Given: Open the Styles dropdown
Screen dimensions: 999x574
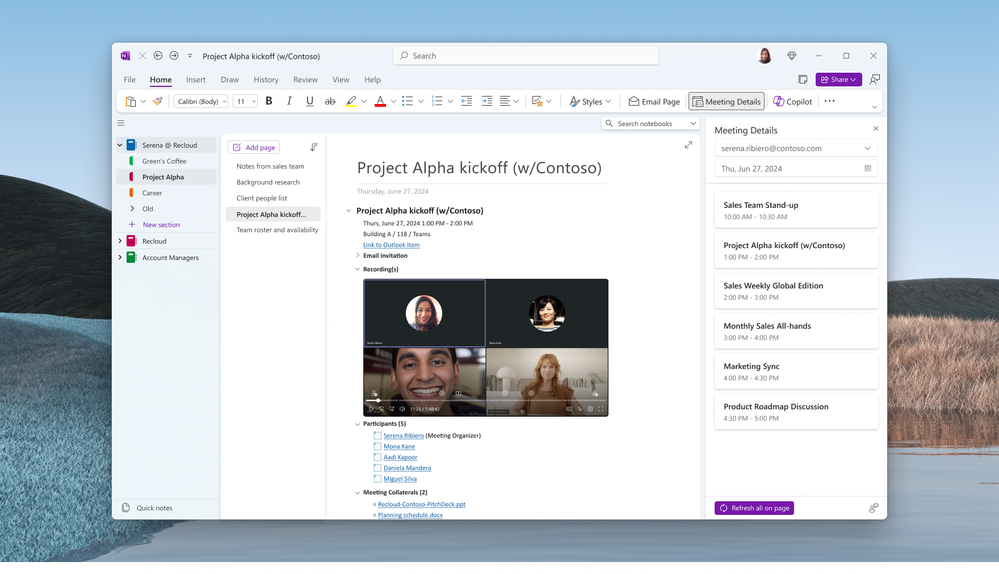Looking at the screenshot, I should tap(591, 101).
